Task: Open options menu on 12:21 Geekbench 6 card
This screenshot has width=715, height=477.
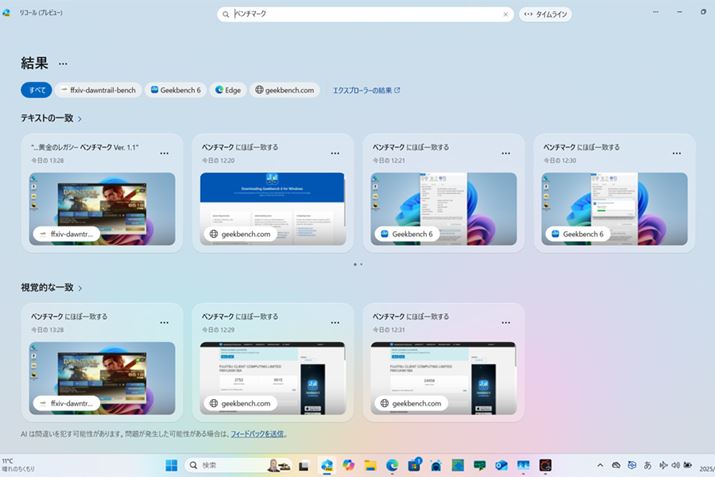Action: click(x=506, y=153)
